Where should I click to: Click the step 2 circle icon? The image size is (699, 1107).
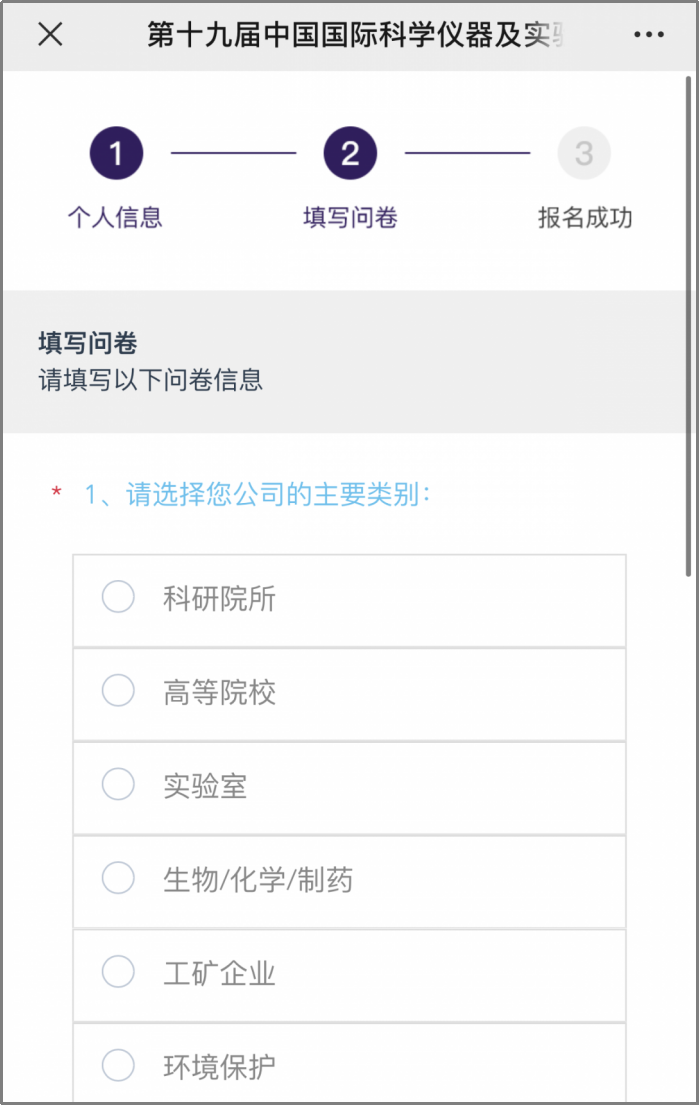(350, 153)
